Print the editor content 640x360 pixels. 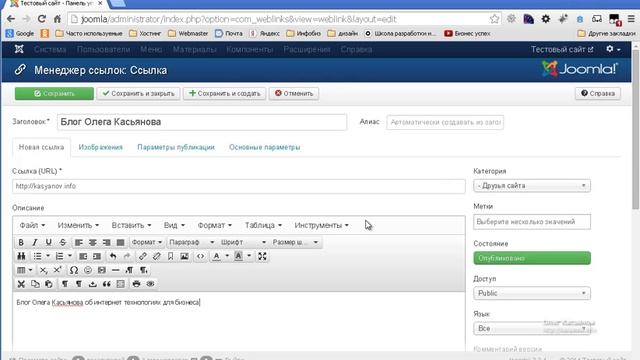click(136, 284)
